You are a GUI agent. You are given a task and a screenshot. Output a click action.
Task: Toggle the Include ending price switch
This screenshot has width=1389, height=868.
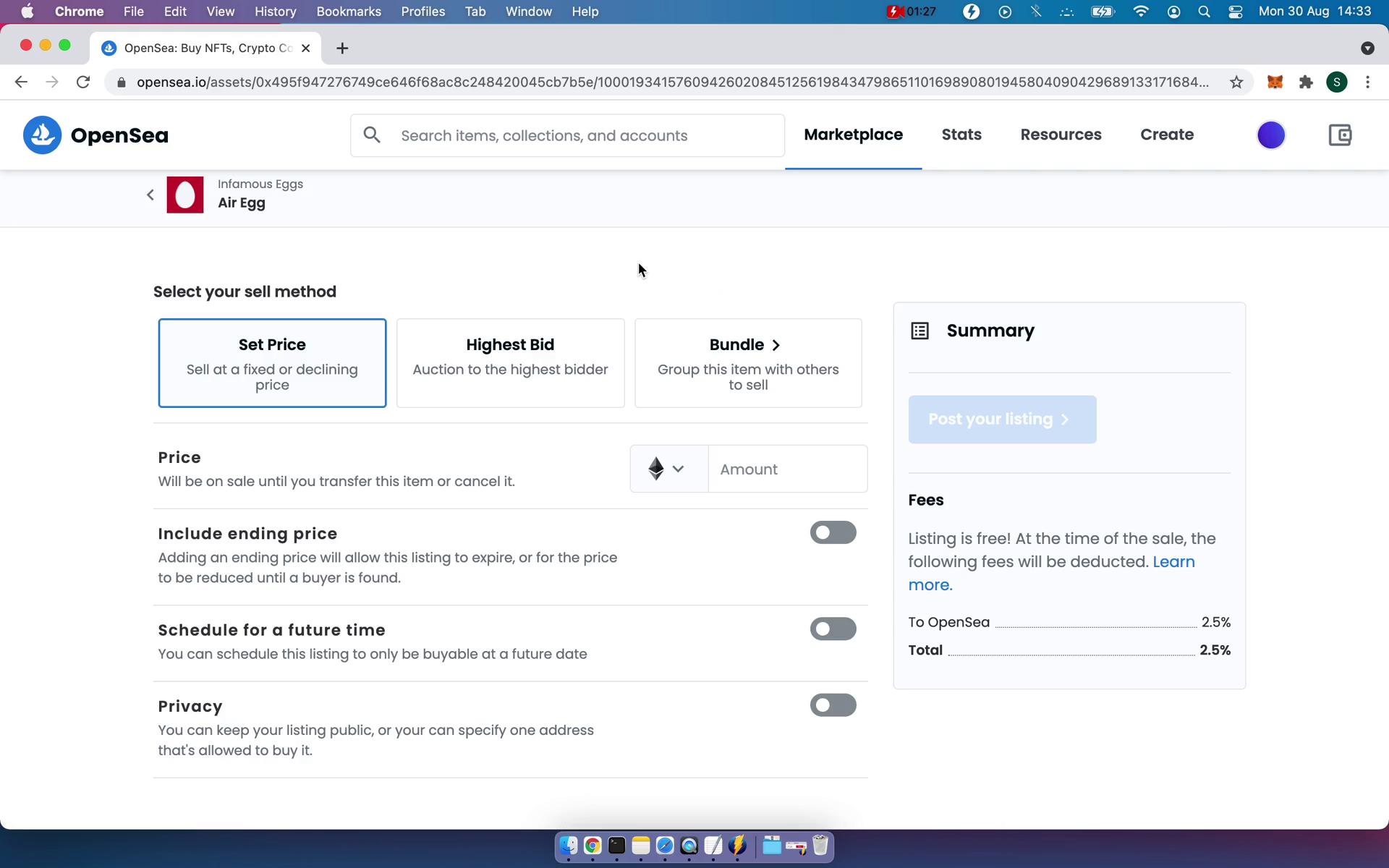tap(833, 531)
